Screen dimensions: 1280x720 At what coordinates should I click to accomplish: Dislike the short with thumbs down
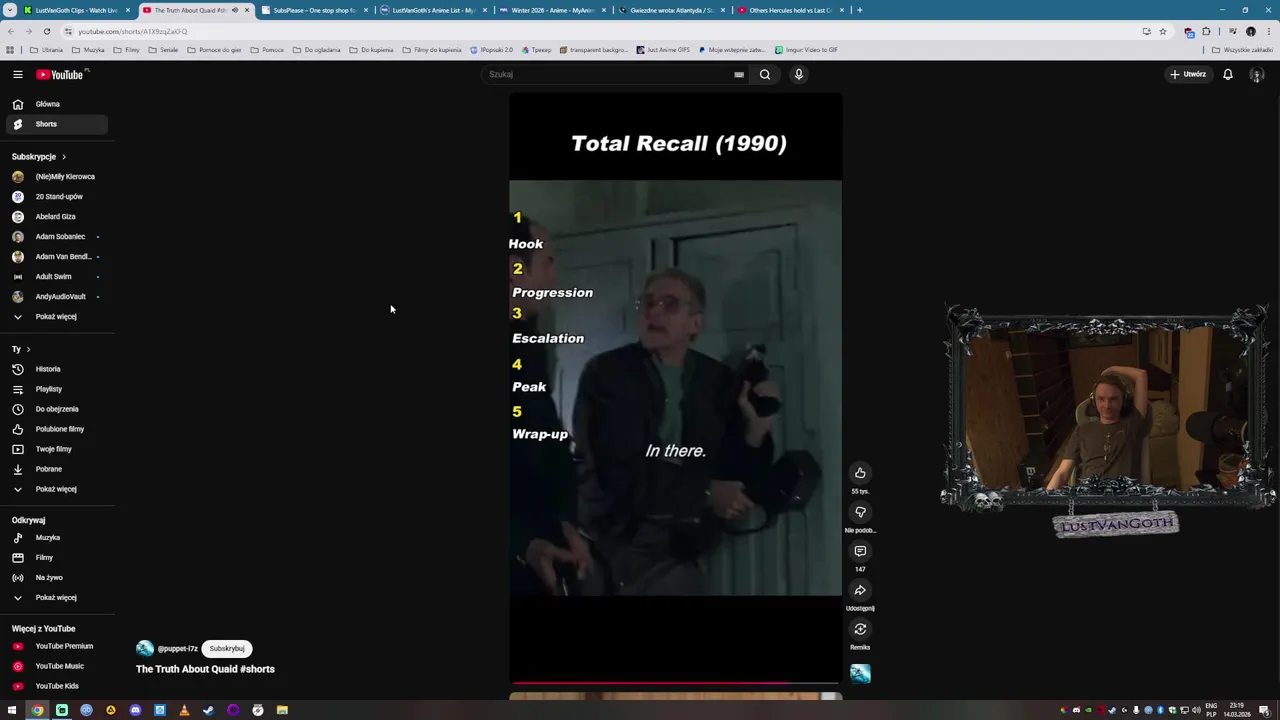pos(860,512)
